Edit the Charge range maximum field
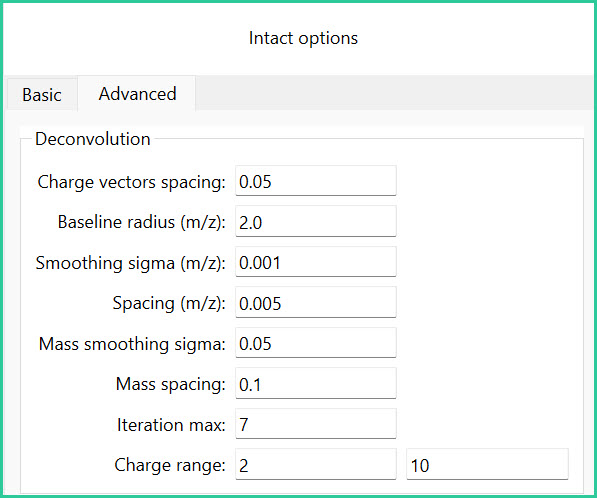 coord(487,464)
